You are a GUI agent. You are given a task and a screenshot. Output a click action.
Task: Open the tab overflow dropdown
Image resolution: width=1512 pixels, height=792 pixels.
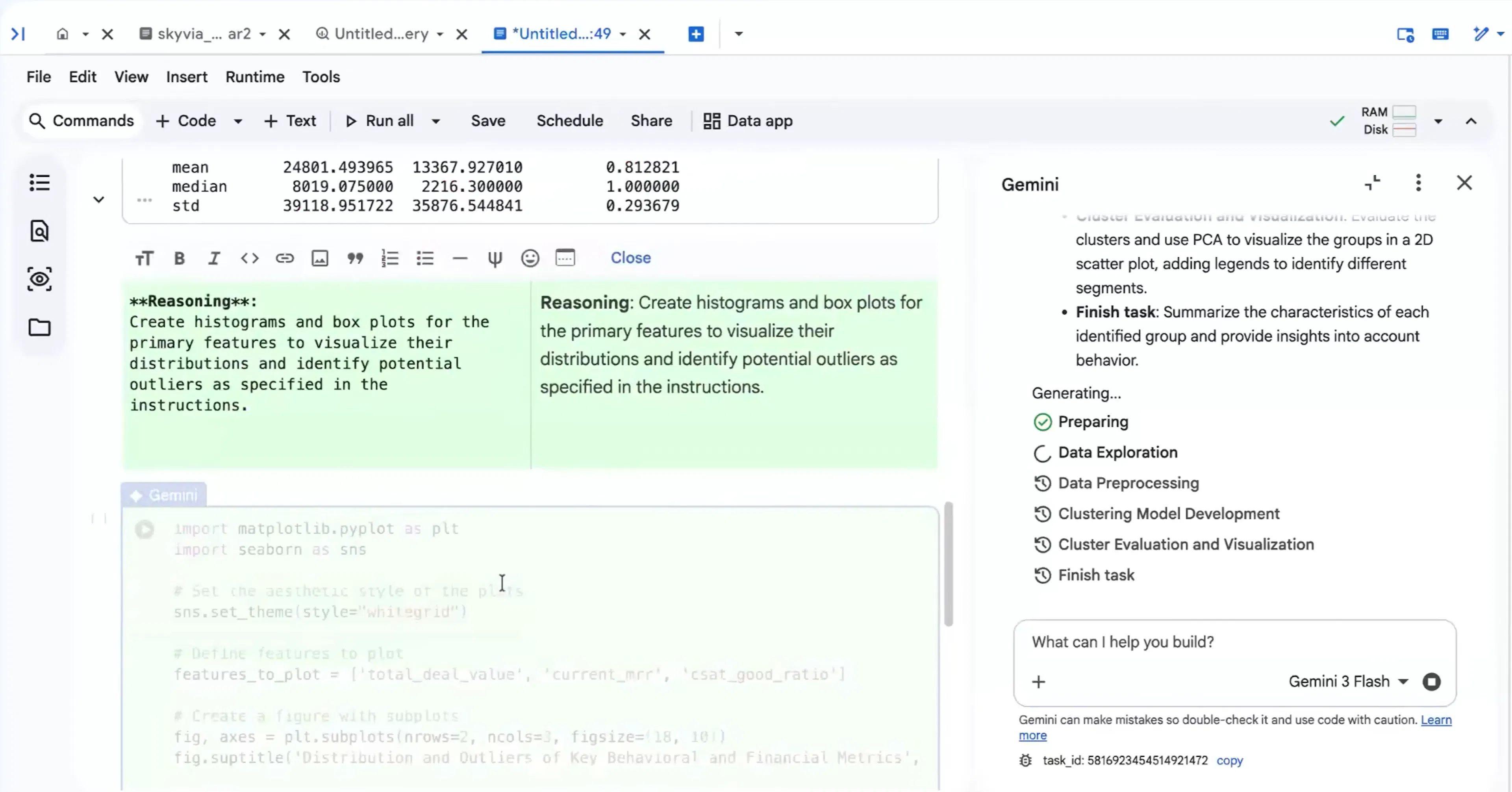(x=739, y=34)
